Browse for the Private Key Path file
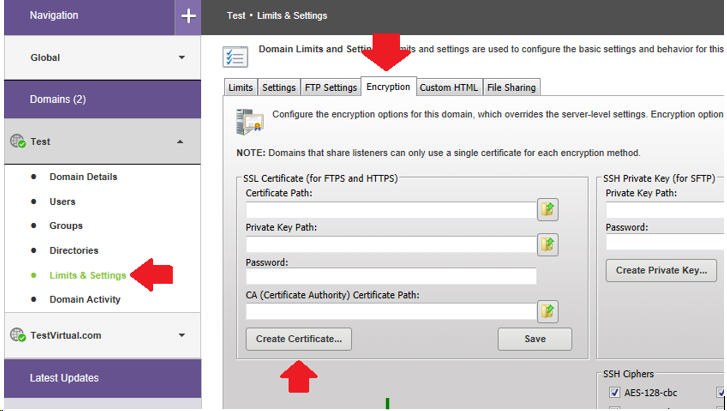727x411 pixels. coord(548,244)
